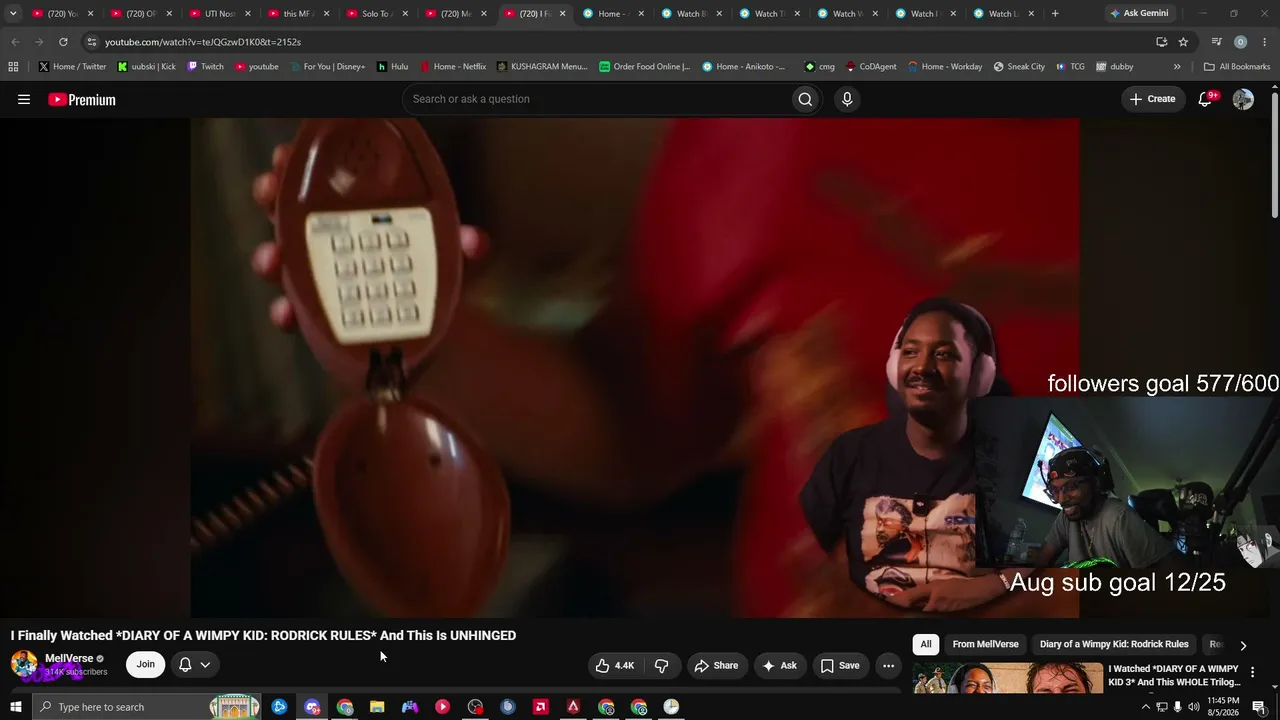The height and width of the screenshot is (720, 1280).
Task: Open the Home / Twitter bookmark
Action: (72, 67)
